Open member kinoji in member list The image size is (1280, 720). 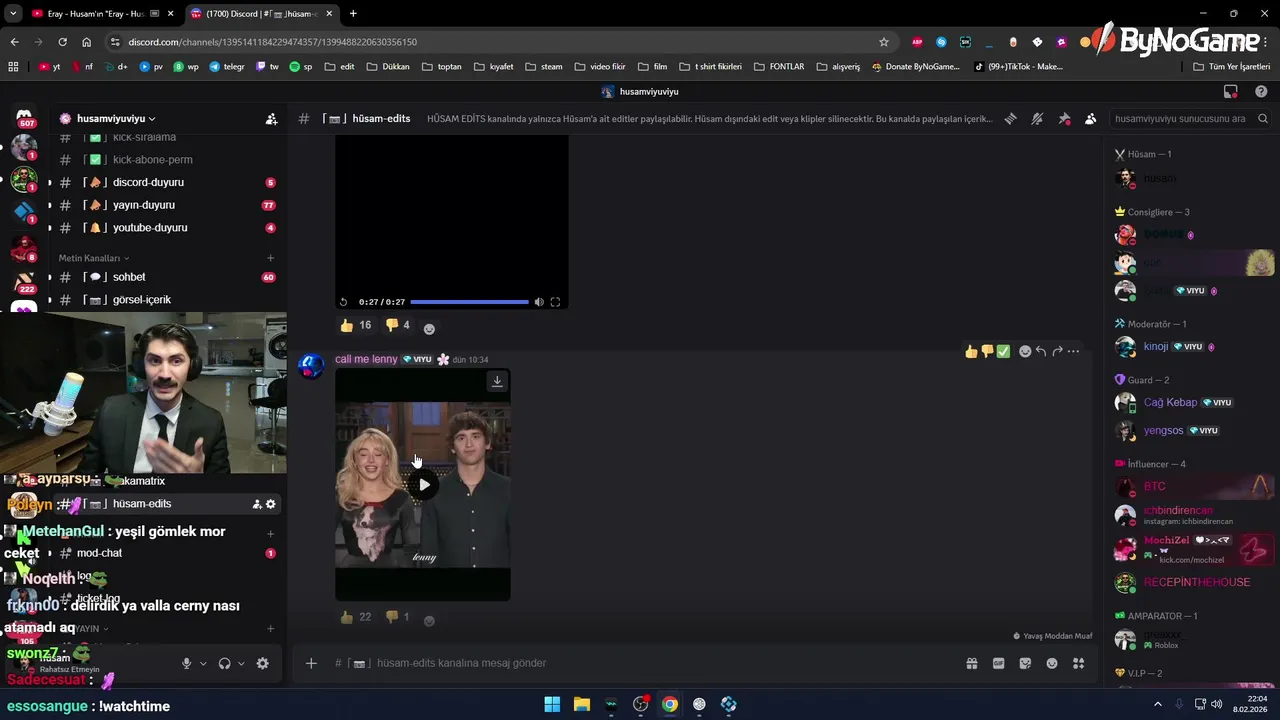1191,347
